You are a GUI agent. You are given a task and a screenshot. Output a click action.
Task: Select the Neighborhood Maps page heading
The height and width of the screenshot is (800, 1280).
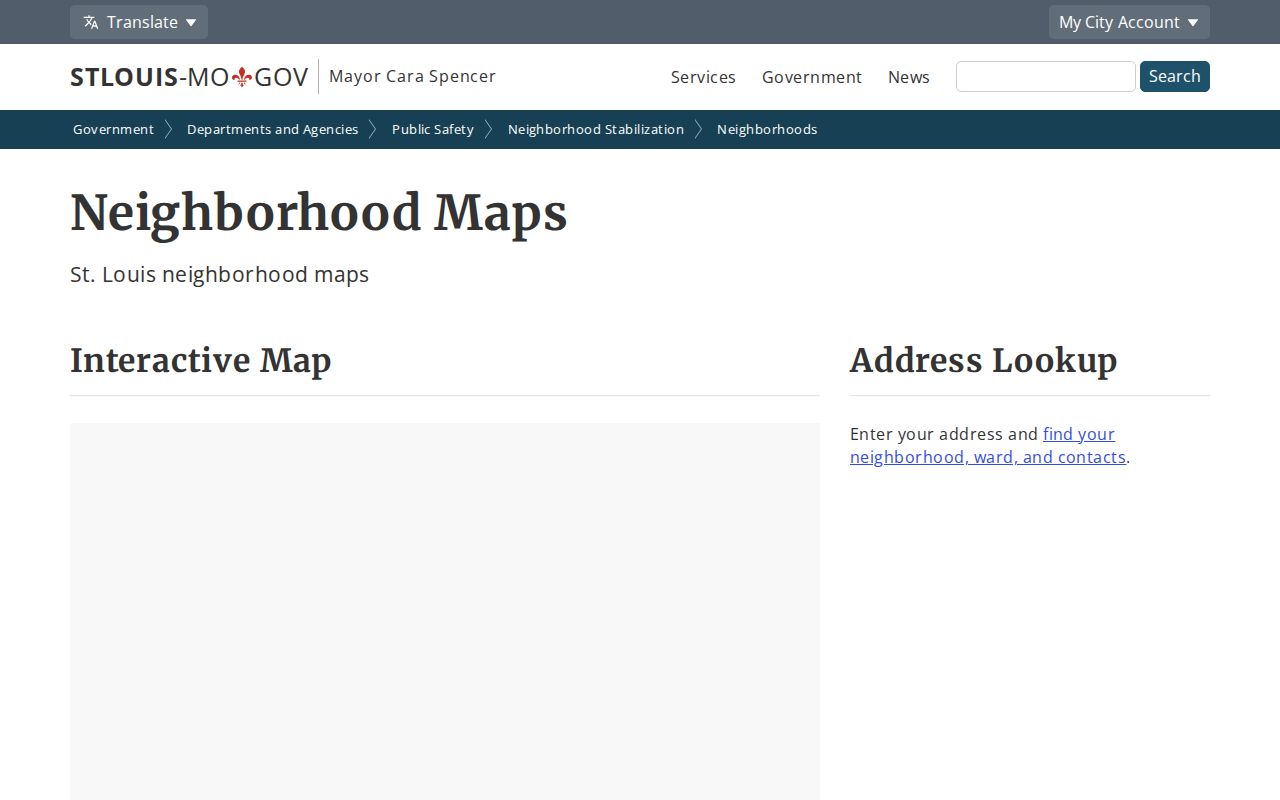click(319, 213)
